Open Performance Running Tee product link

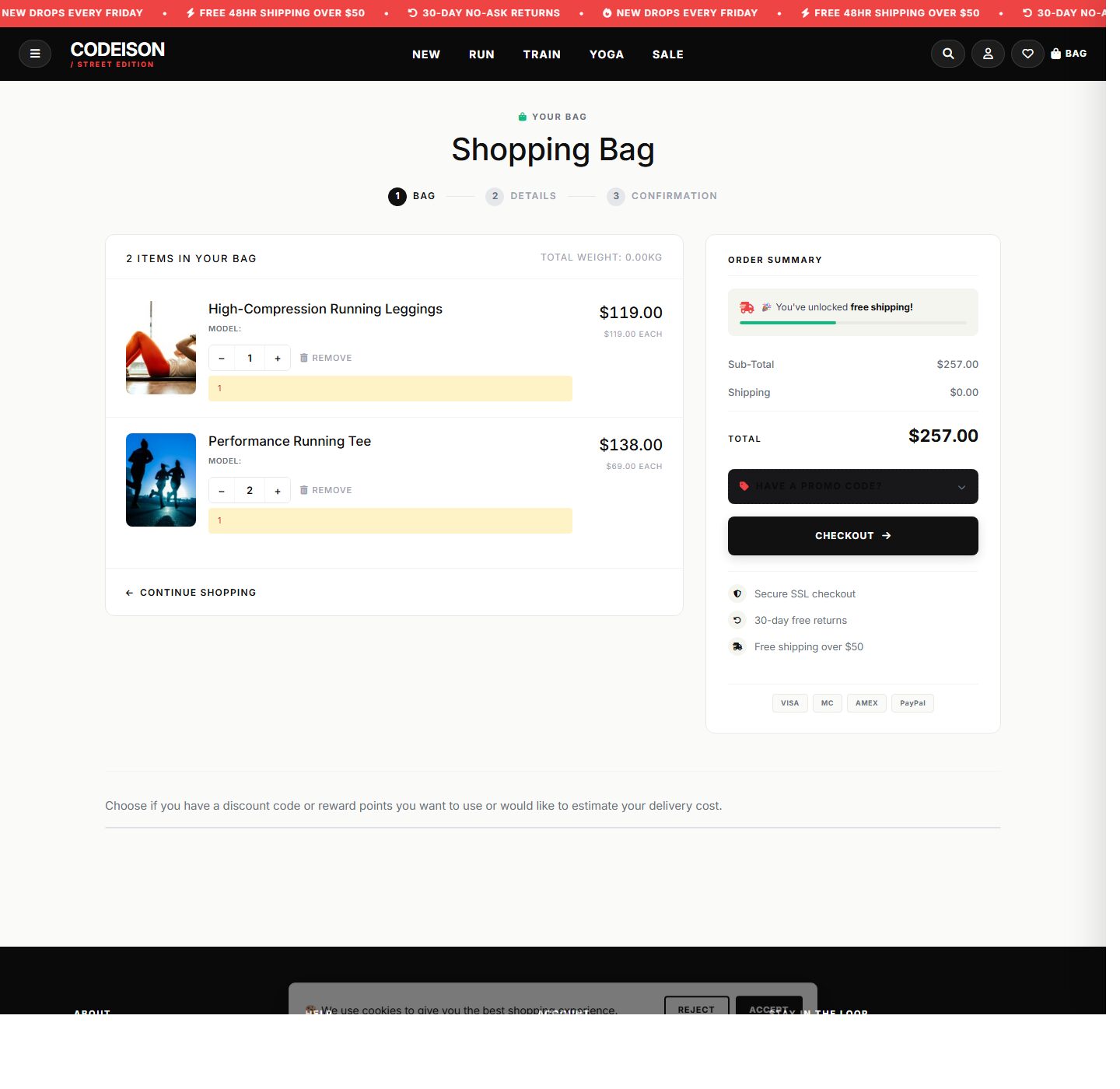click(x=289, y=441)
